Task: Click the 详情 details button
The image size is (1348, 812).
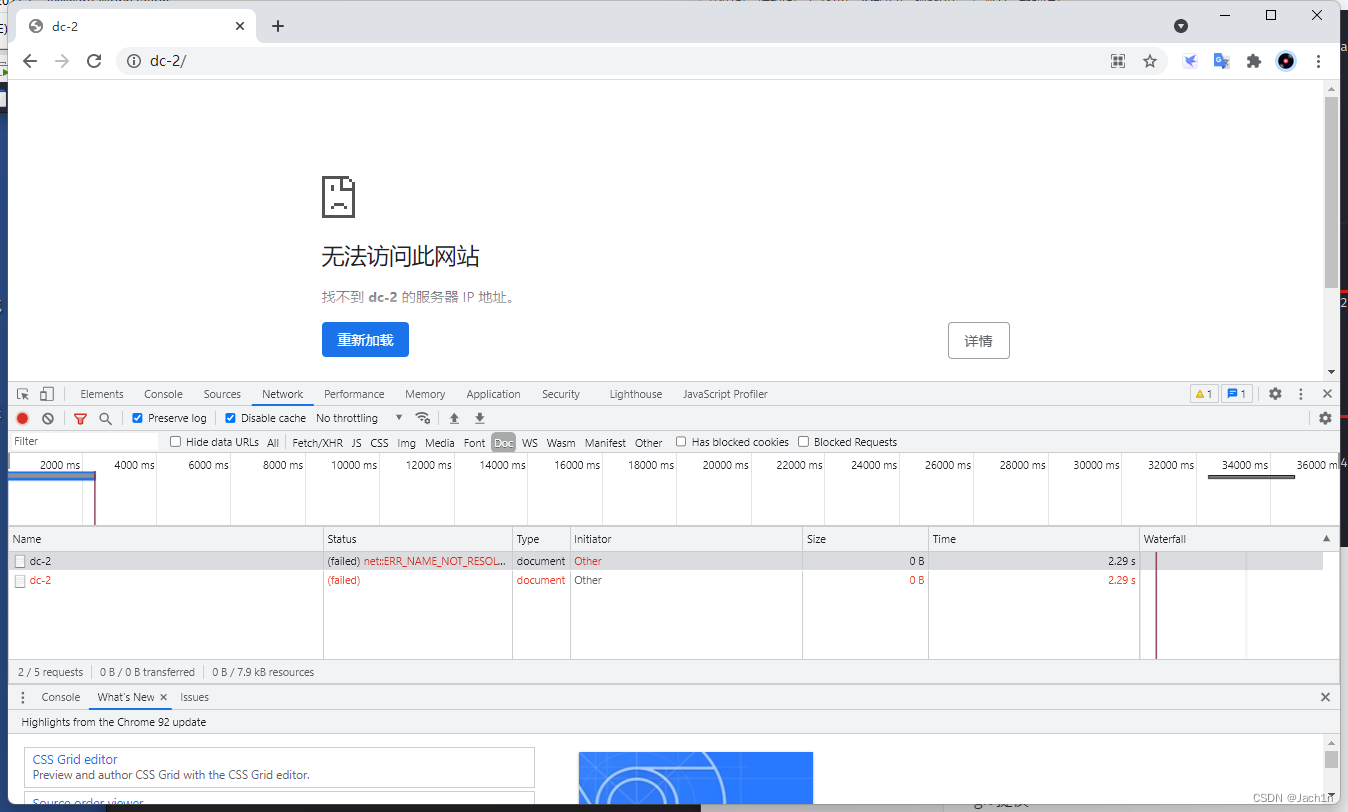Action: pyautogui.click(x=978, y=340)
